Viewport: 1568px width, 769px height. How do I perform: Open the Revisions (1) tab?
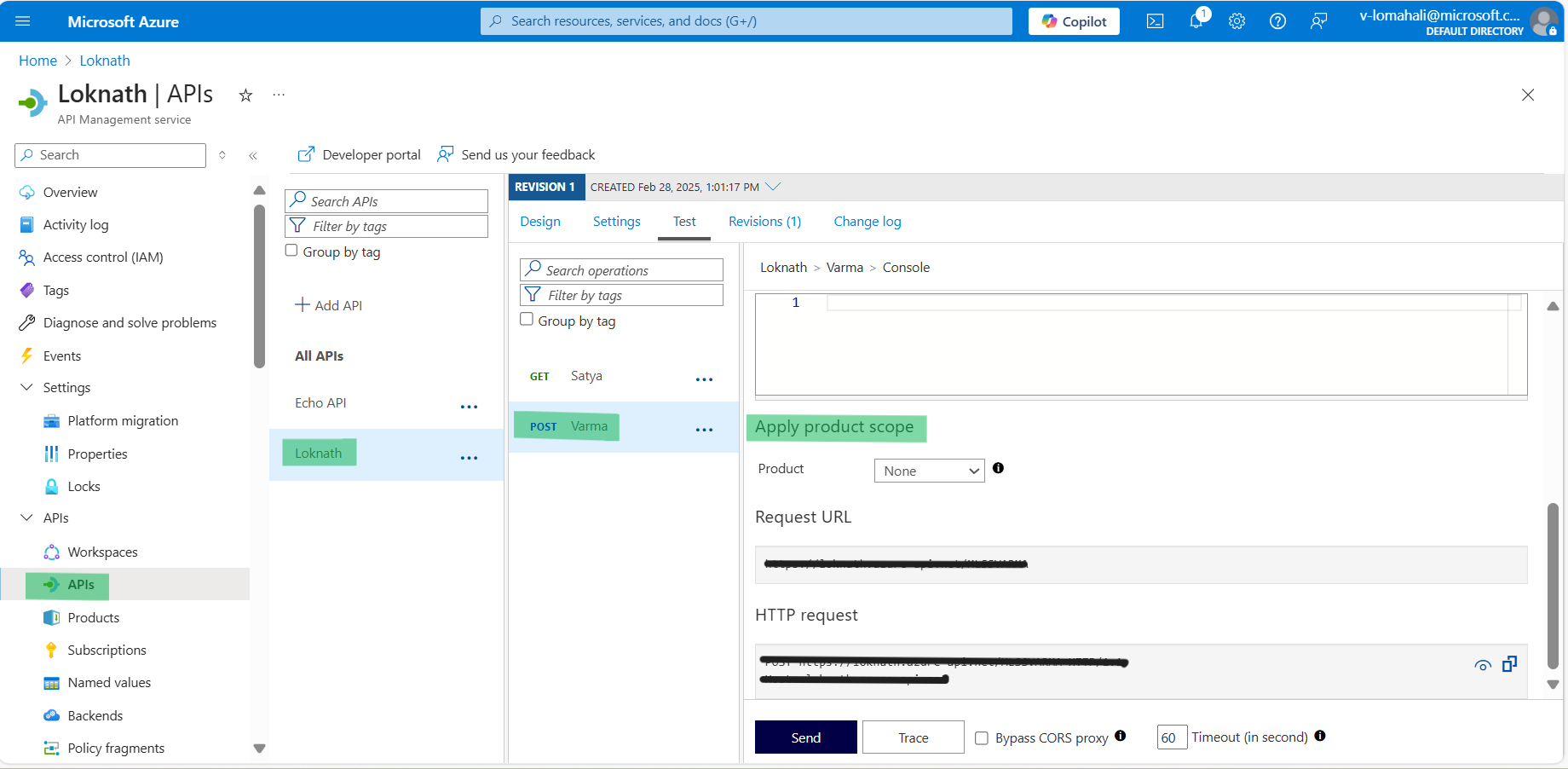pos(764,222)
